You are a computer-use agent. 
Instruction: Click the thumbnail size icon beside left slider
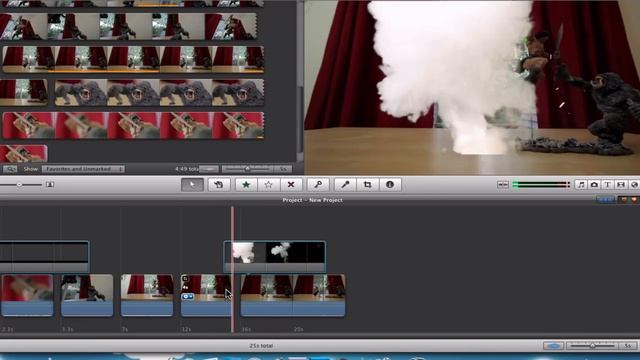pos(50,184)
